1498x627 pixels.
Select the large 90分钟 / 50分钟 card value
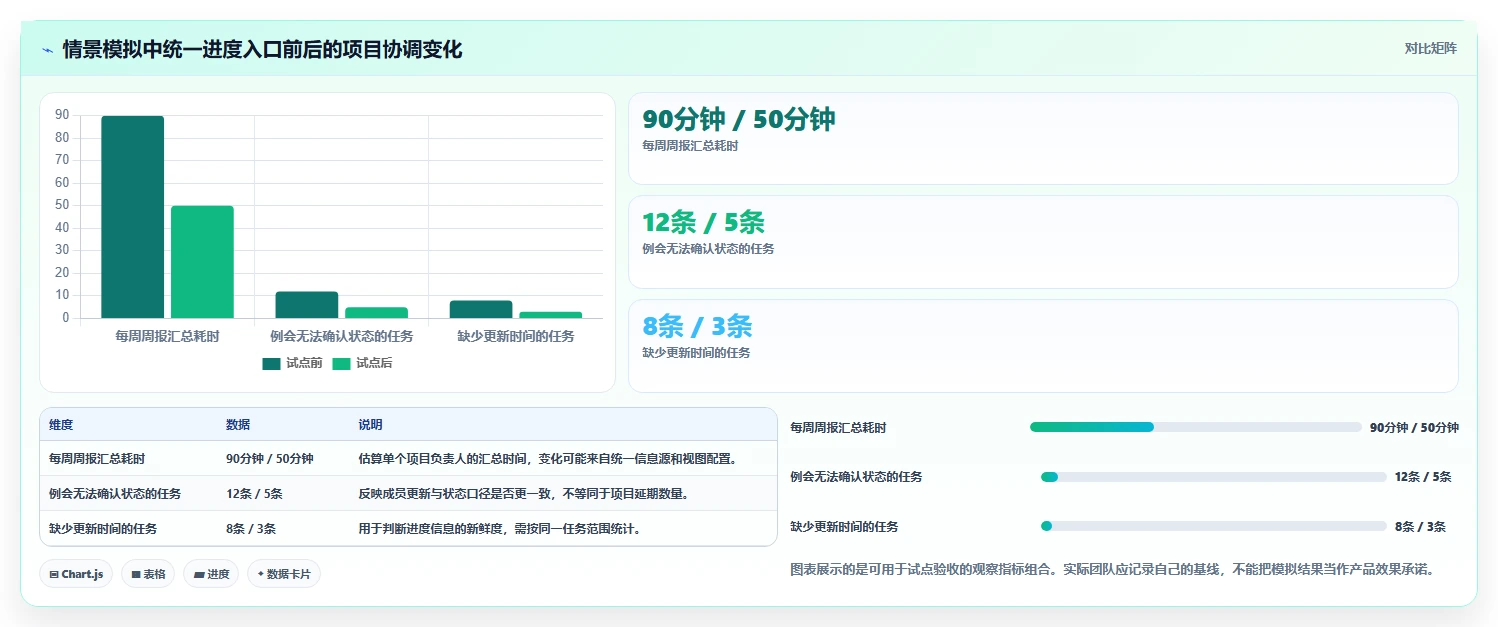pos(738,120)
